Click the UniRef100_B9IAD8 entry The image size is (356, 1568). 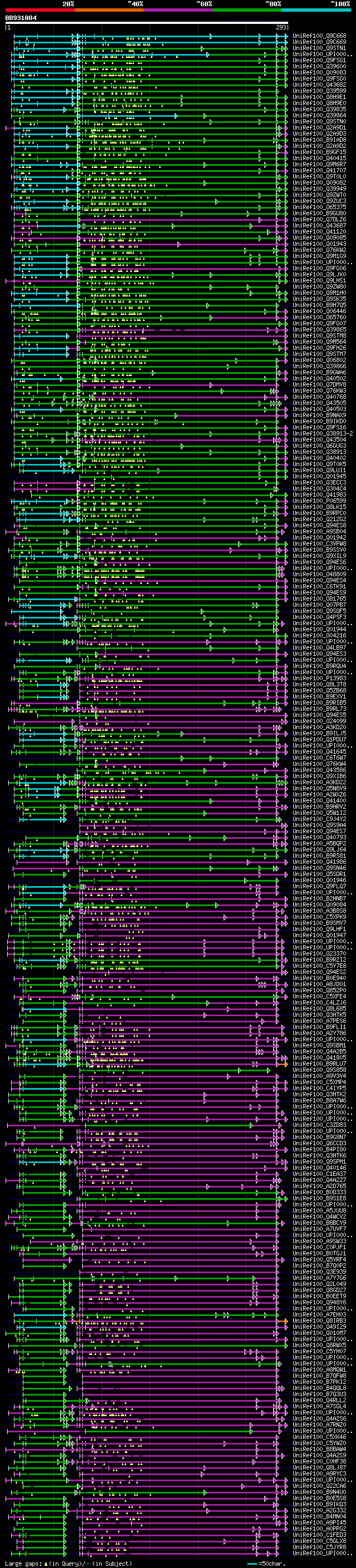coord(319,140)
